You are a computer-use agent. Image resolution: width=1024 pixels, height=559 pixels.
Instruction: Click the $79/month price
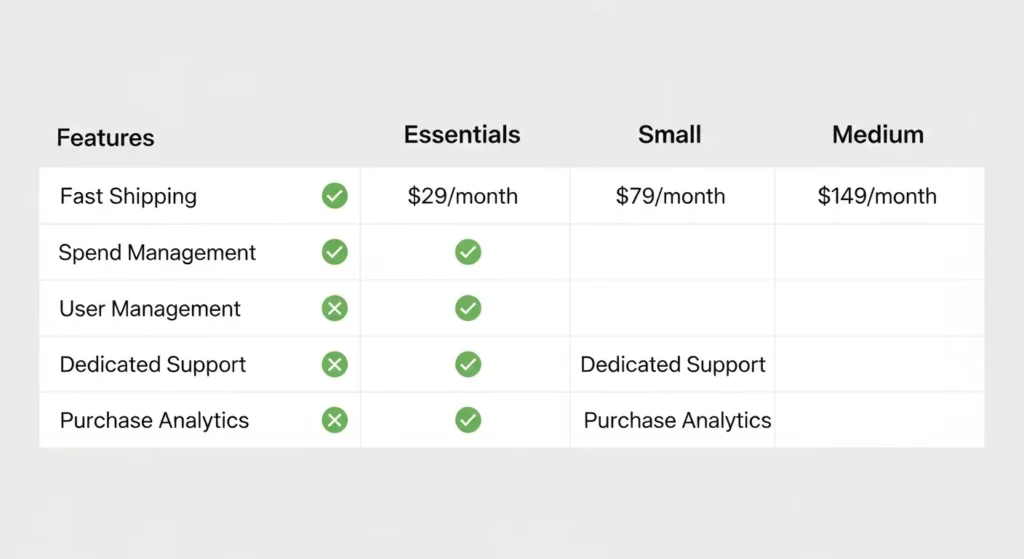(x=670, y=196)
